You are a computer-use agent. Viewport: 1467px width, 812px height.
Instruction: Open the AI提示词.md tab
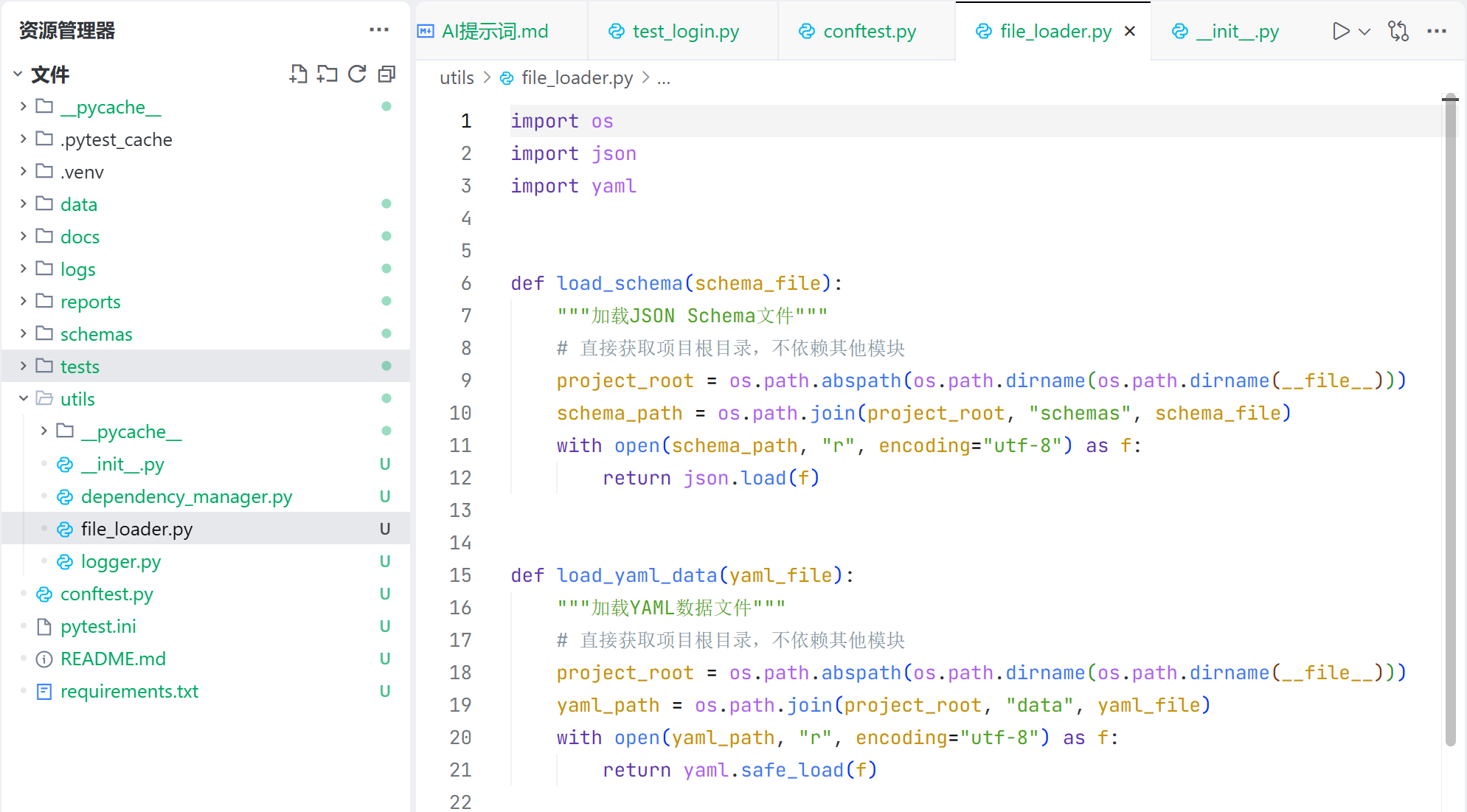(494, 31)
